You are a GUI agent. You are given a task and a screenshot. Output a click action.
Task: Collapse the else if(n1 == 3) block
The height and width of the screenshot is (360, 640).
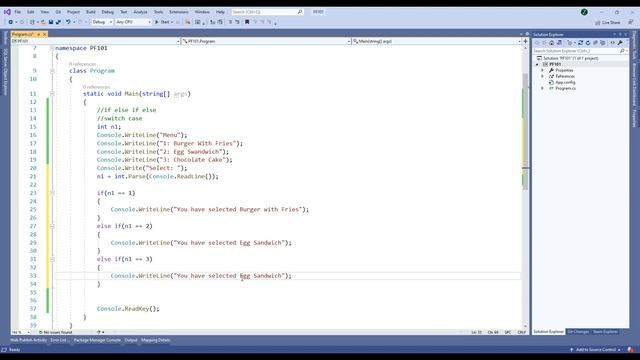[52, 259]
